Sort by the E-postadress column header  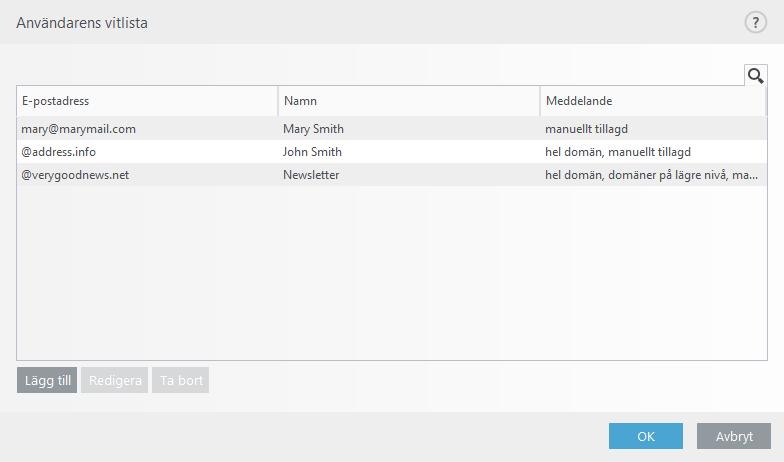point(148,101)
